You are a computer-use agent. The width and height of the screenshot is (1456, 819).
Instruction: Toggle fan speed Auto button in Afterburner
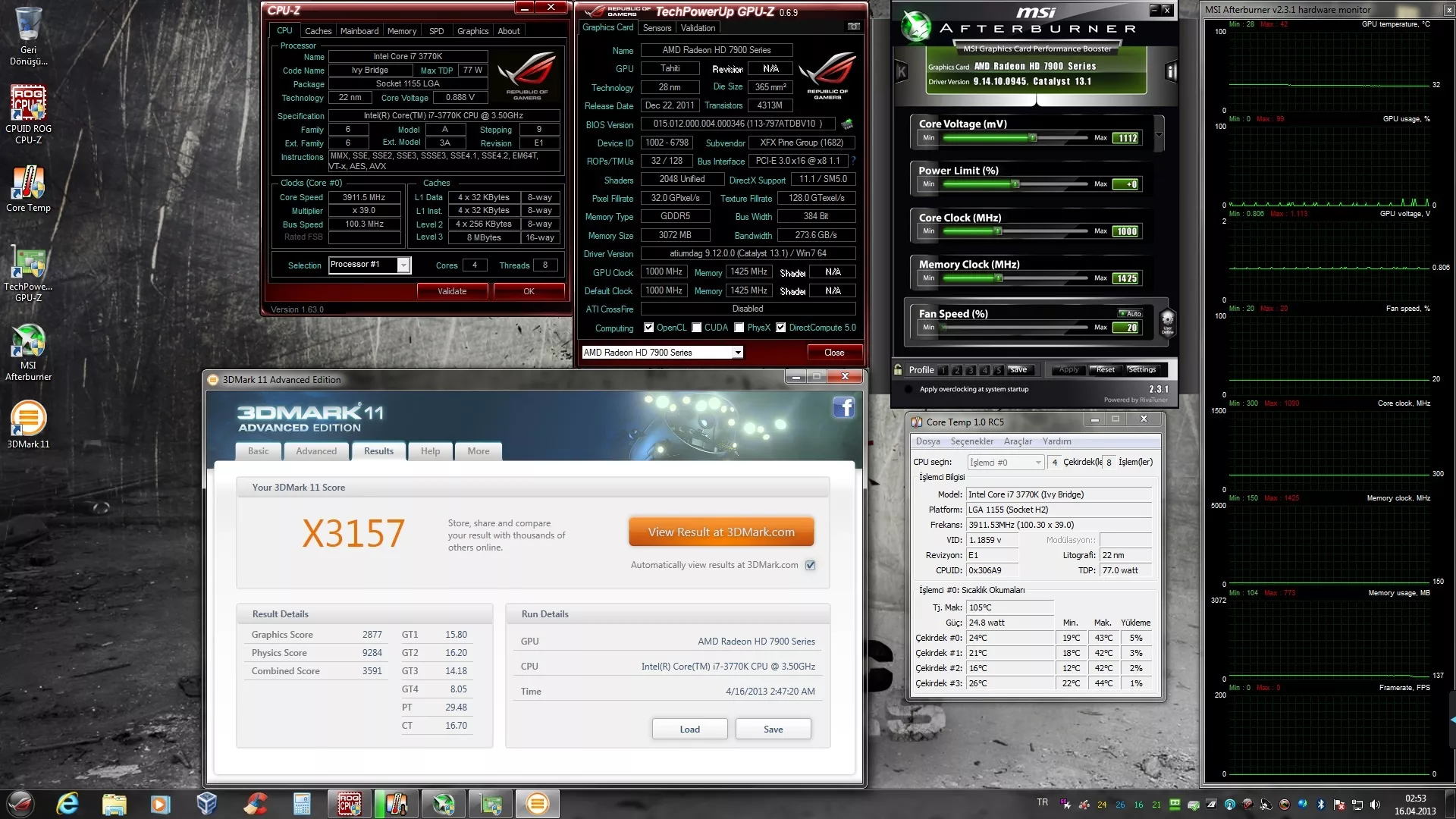[1131, 314]
